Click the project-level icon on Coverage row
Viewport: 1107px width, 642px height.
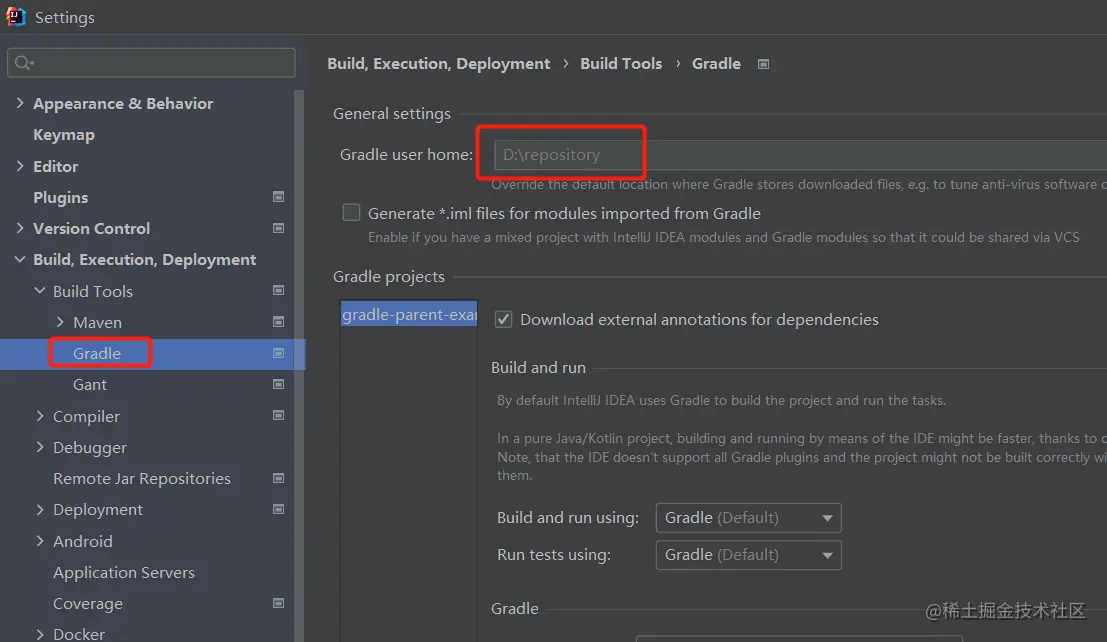tap(279, 603)
